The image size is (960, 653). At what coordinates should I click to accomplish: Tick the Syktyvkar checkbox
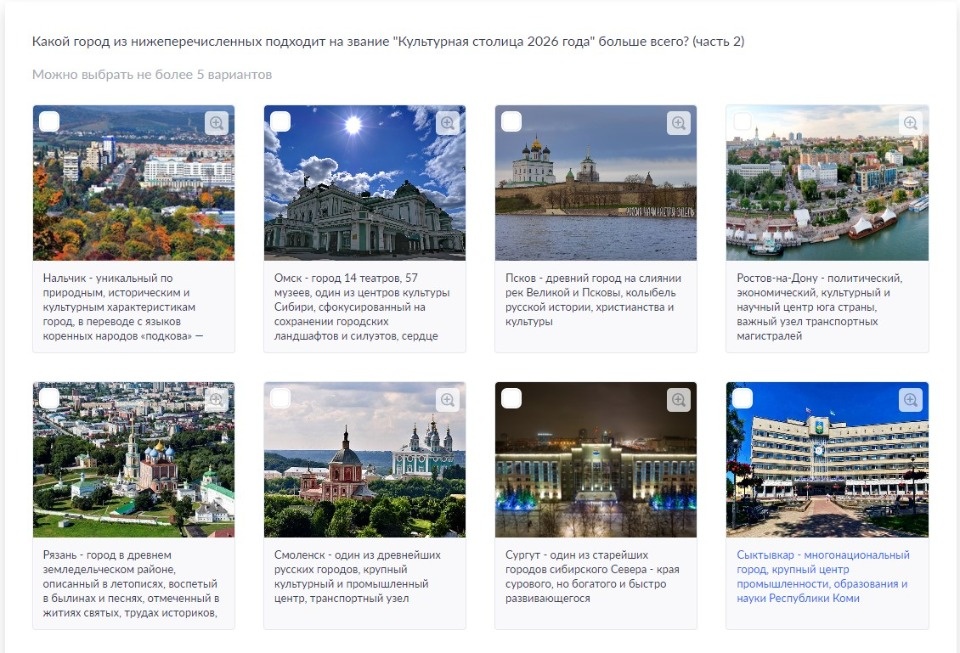743,399
